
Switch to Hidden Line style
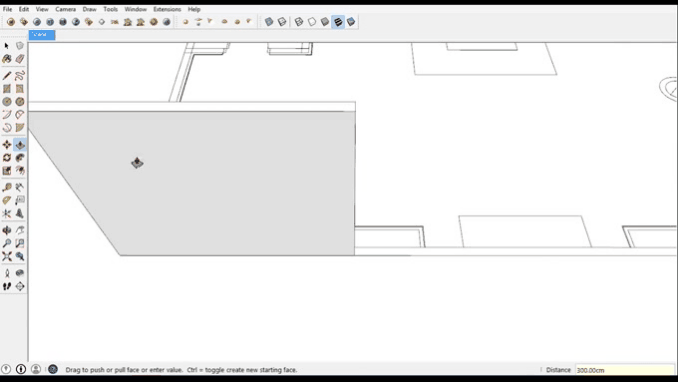click(312, 22)
